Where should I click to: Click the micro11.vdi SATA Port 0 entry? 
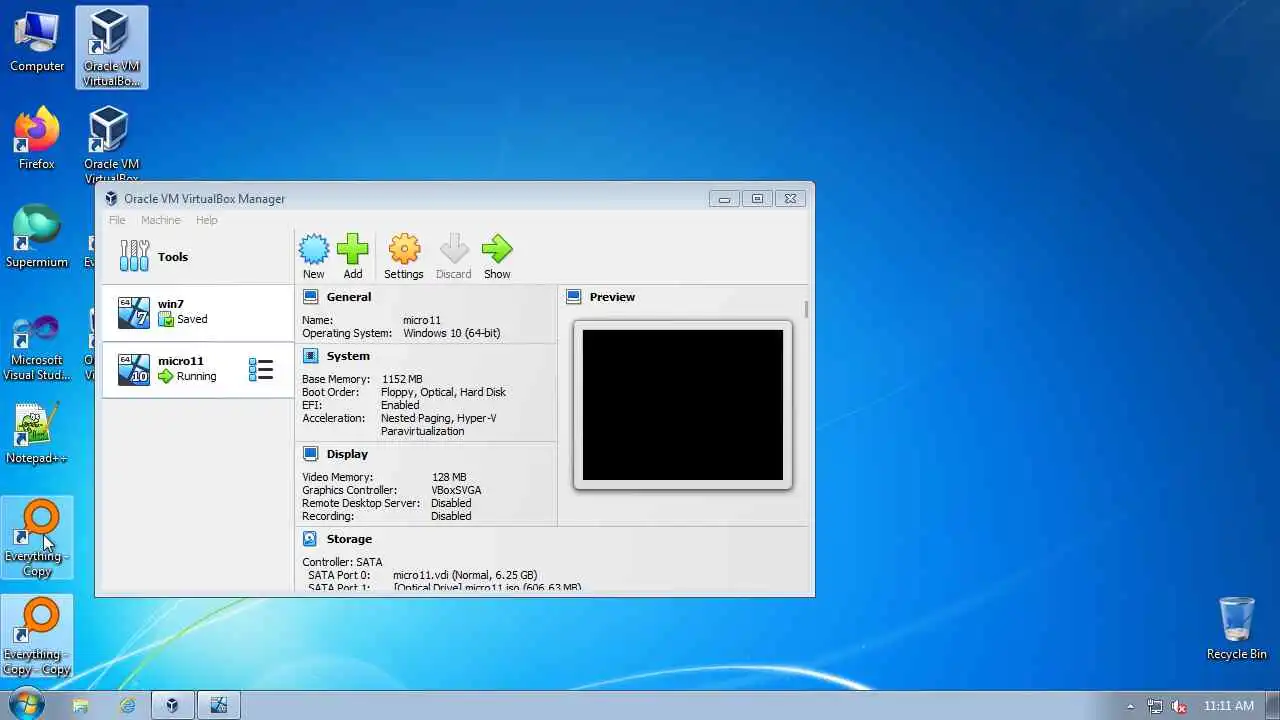click(x=465, y=575)
